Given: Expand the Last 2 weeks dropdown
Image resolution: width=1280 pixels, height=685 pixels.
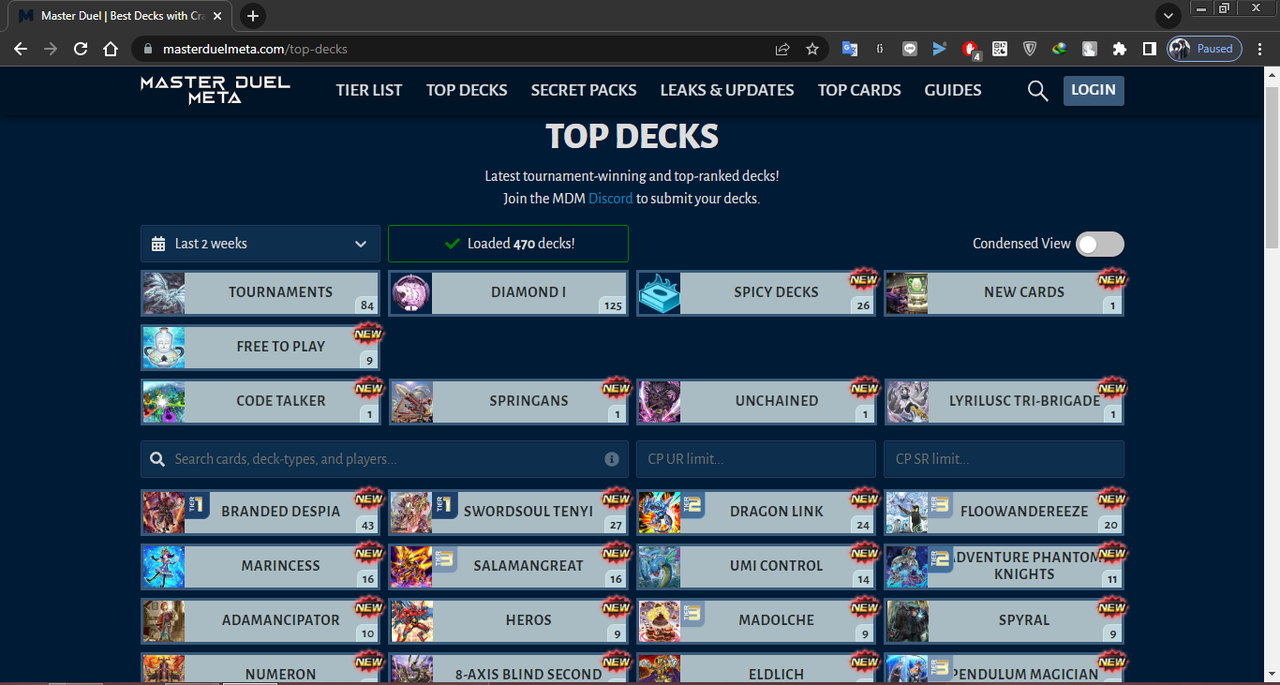Looking at the screenshot, I should tap(260, 244).
